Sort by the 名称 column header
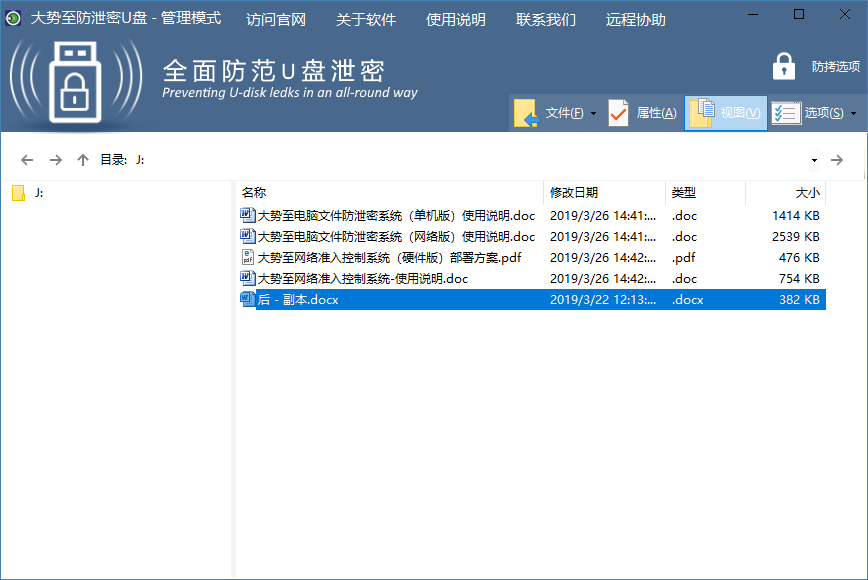The height and width of the screenshot is (580, 868). 389,193
